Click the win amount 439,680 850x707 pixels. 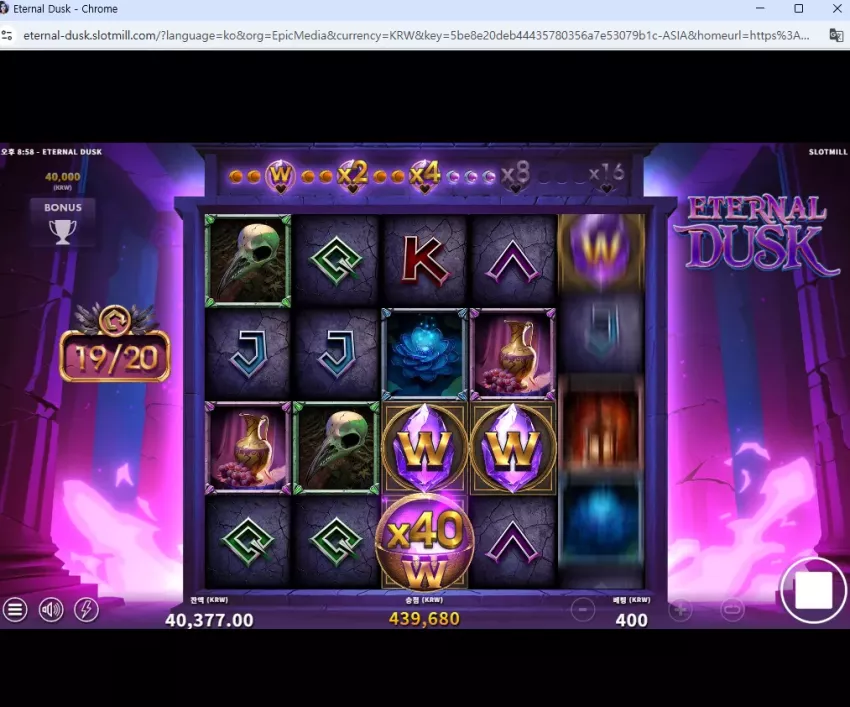pyautogui.click(x=424, y=619)
